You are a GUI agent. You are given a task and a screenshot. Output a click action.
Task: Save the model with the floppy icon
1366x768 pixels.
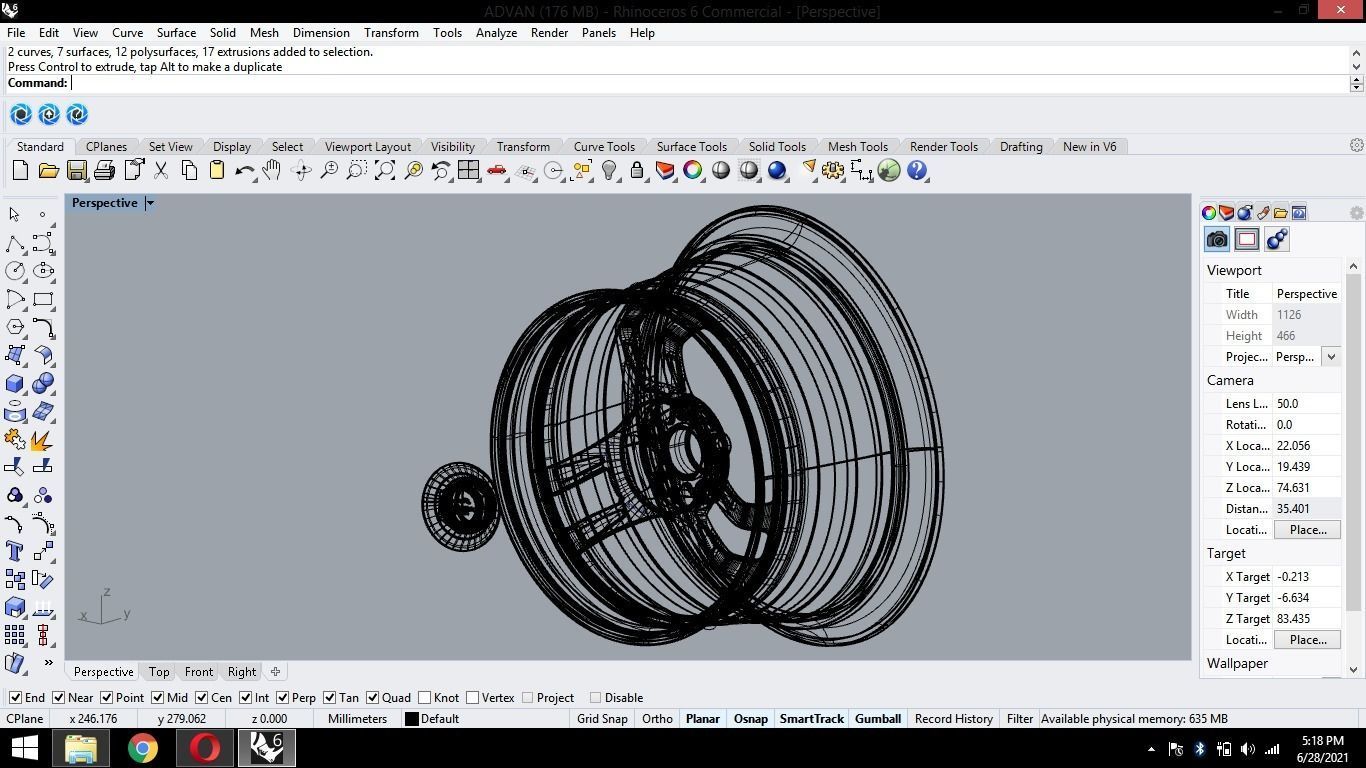click(x=76, y=171)
